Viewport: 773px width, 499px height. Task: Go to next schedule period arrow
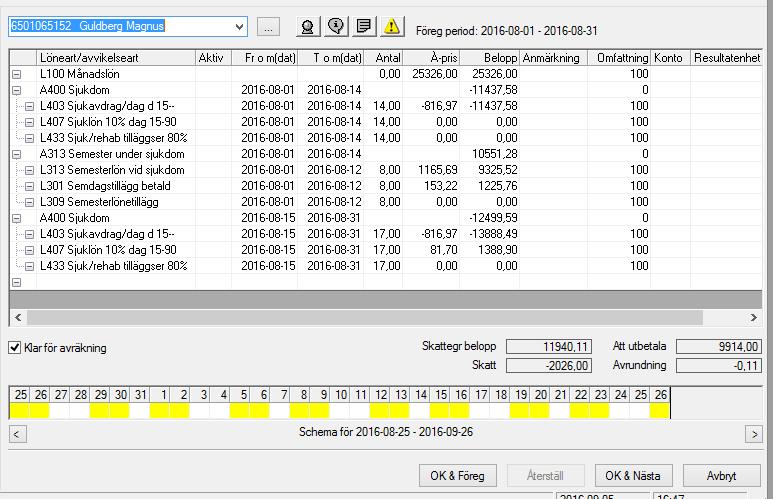click(754, 434)
